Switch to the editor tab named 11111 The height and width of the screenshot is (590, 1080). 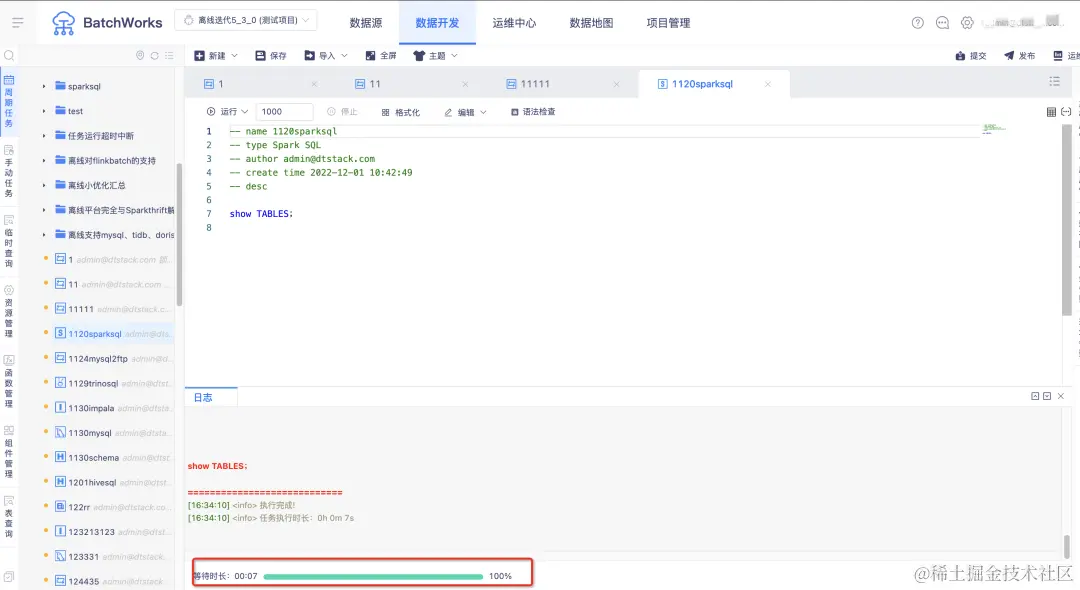pos(563,84)
